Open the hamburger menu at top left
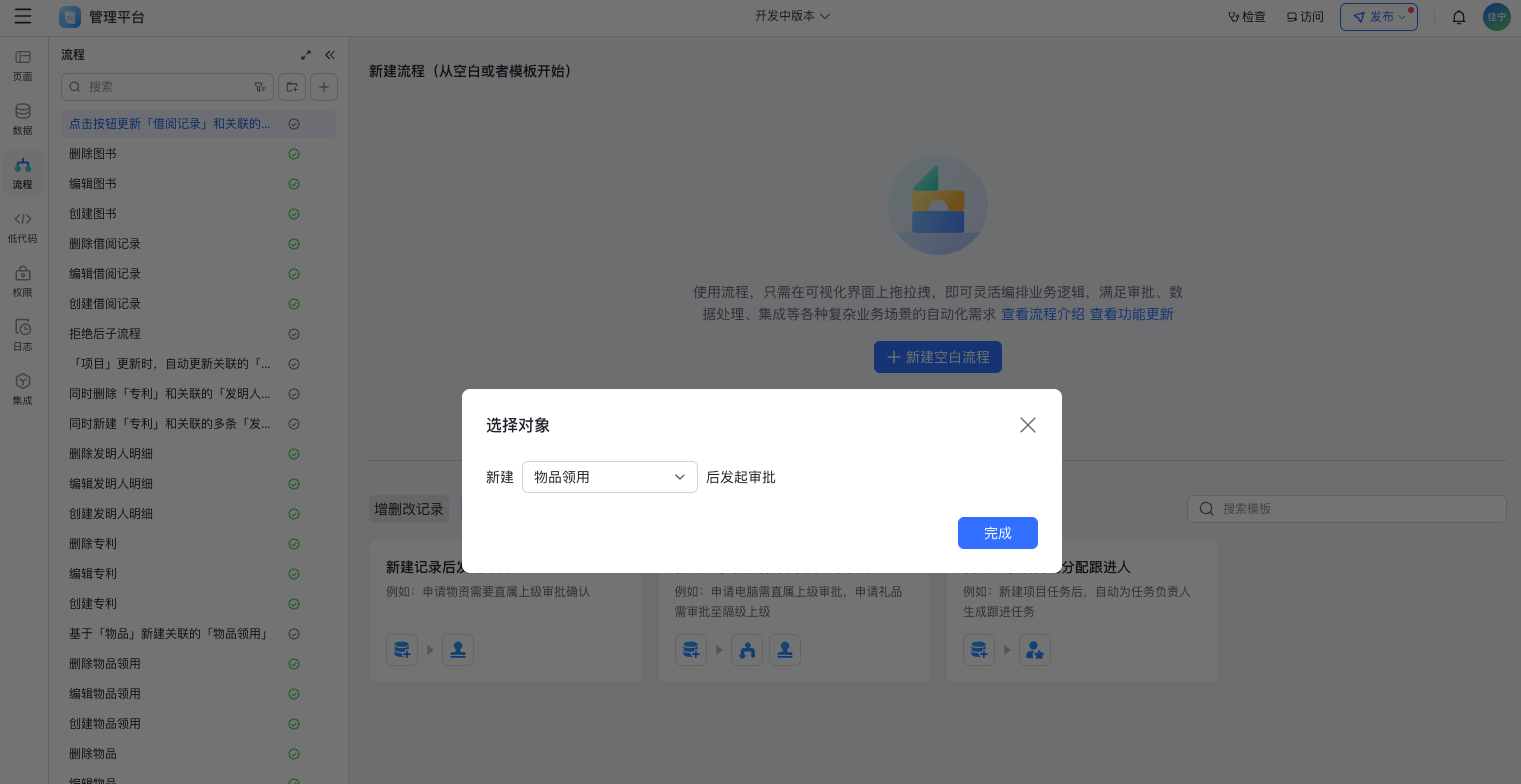Viewport: 1521px width, 784px height. pyautogui.click(x=23, y=17)
